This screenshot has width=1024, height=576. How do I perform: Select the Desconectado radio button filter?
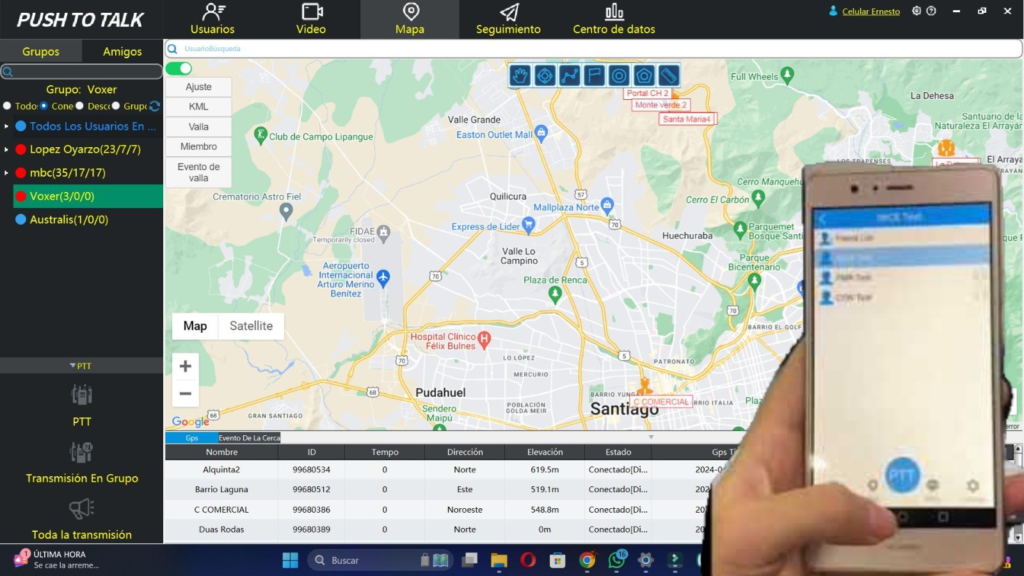coord(80,106)
